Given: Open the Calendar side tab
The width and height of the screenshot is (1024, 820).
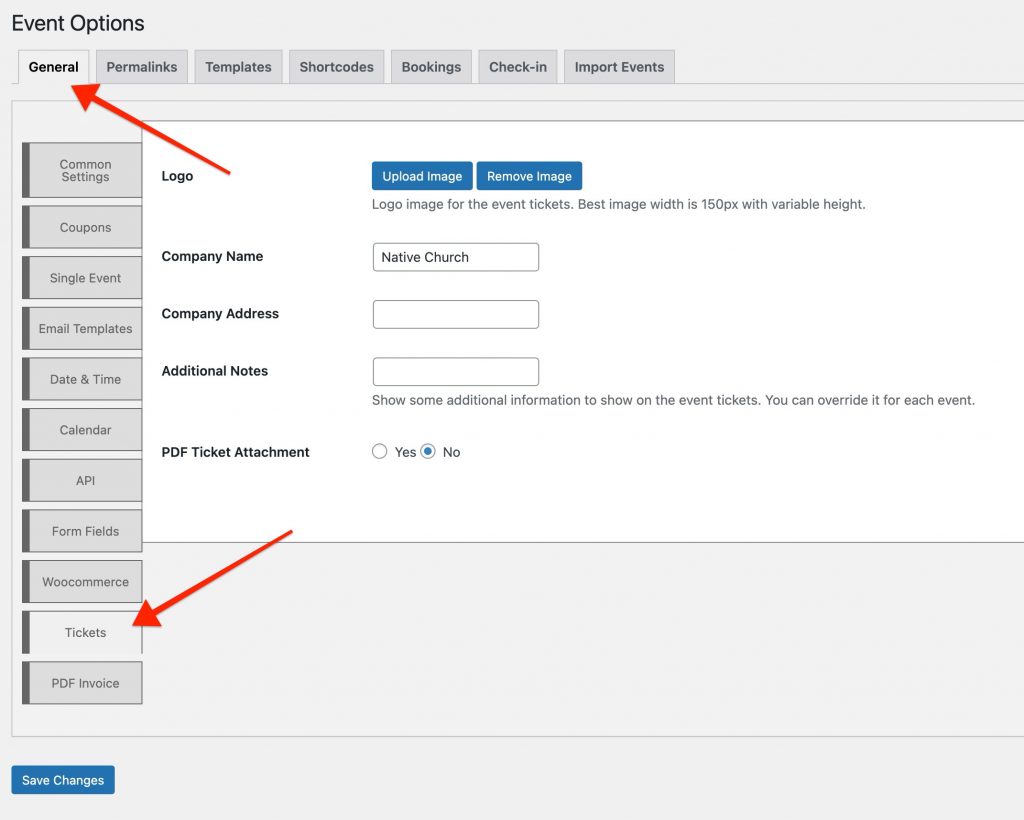Looking at the screenshot, I should 82,430.
